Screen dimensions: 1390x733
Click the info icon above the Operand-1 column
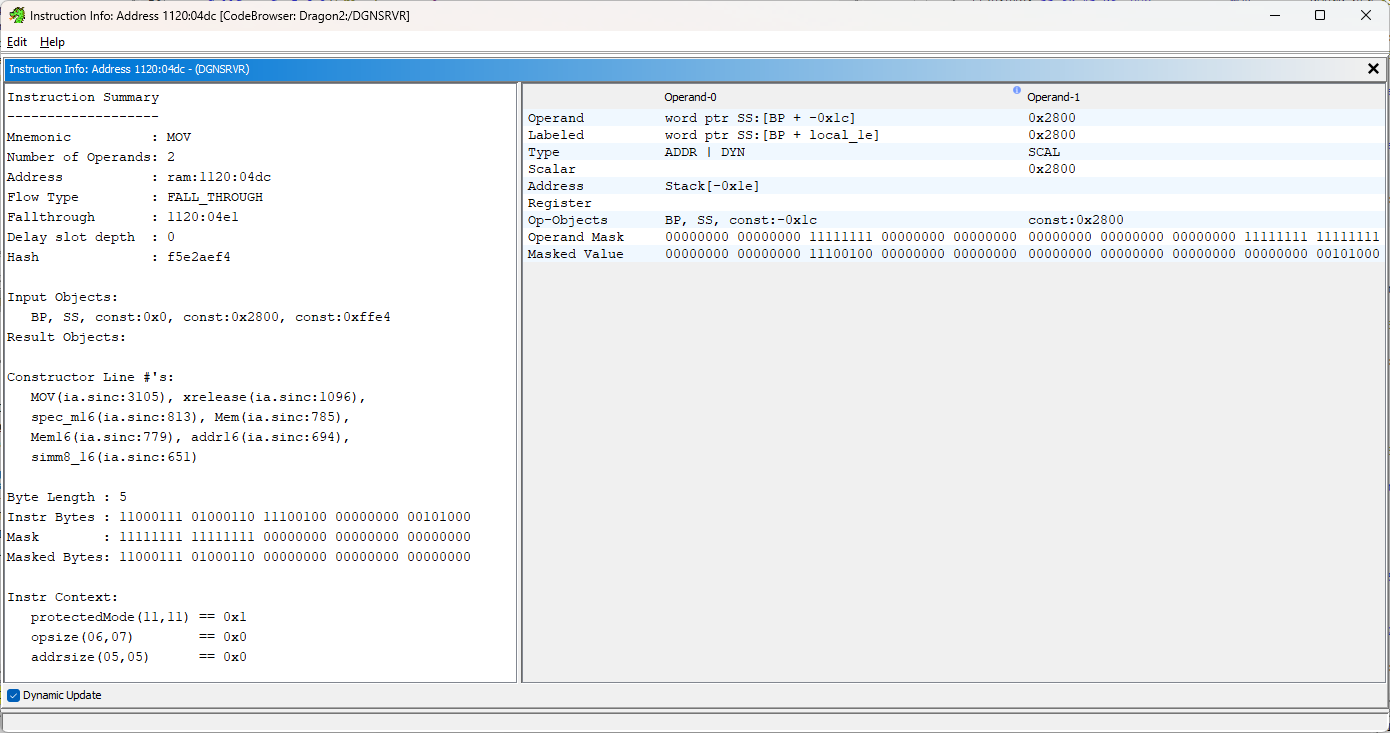point(1016,90)
